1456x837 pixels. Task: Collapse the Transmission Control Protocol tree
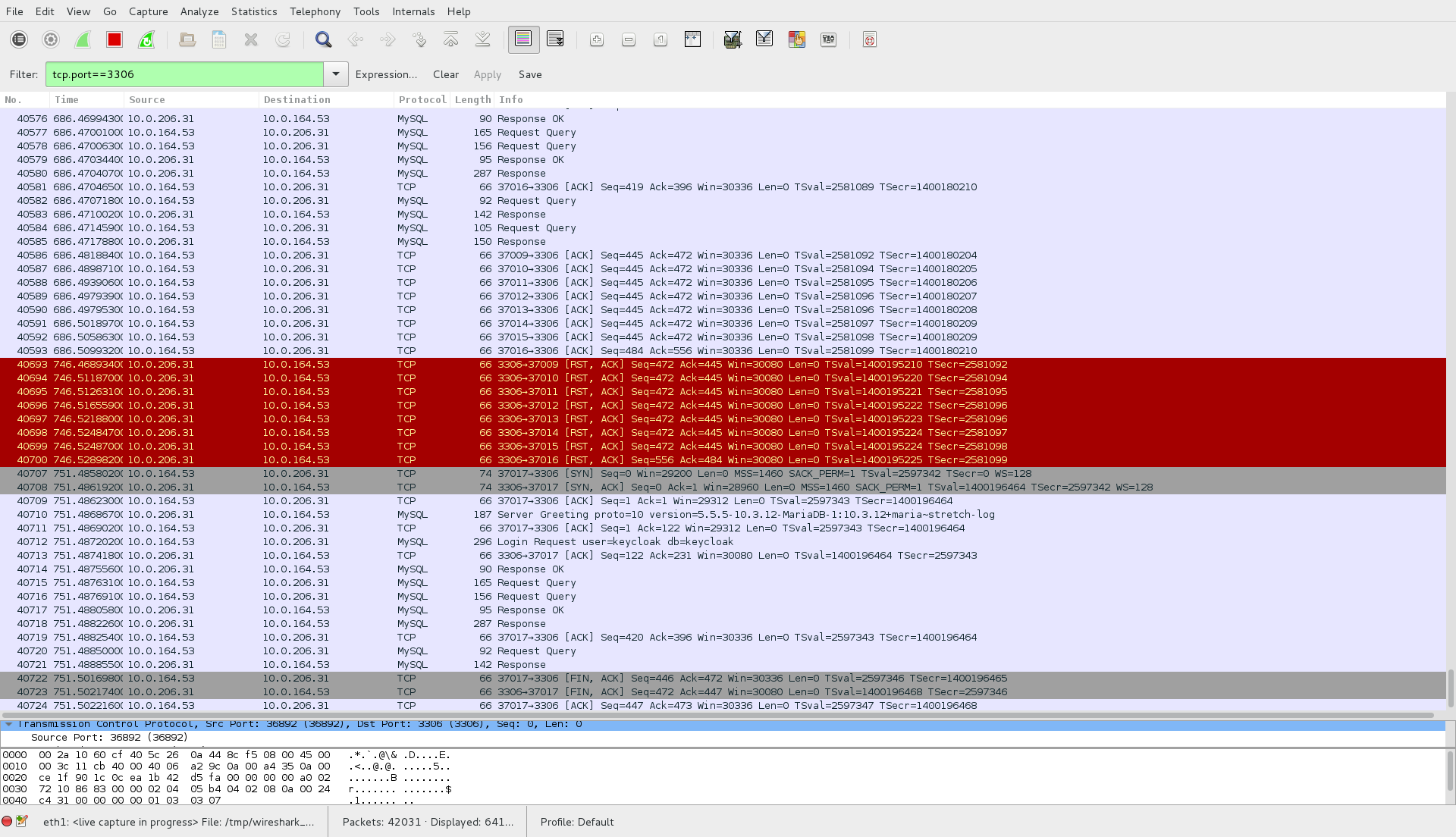9,725
